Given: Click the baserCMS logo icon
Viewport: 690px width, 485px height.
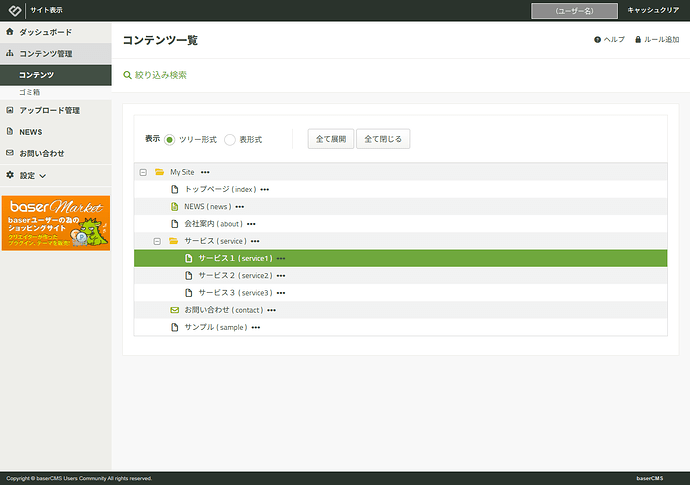Looking at the screenshot, I should 15,10.
